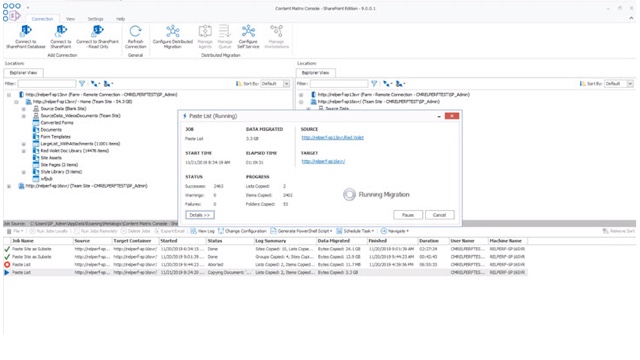640x360 pixels.
Task: Click Manage Queue ribbon icon
Action: (x=224, y=37)
